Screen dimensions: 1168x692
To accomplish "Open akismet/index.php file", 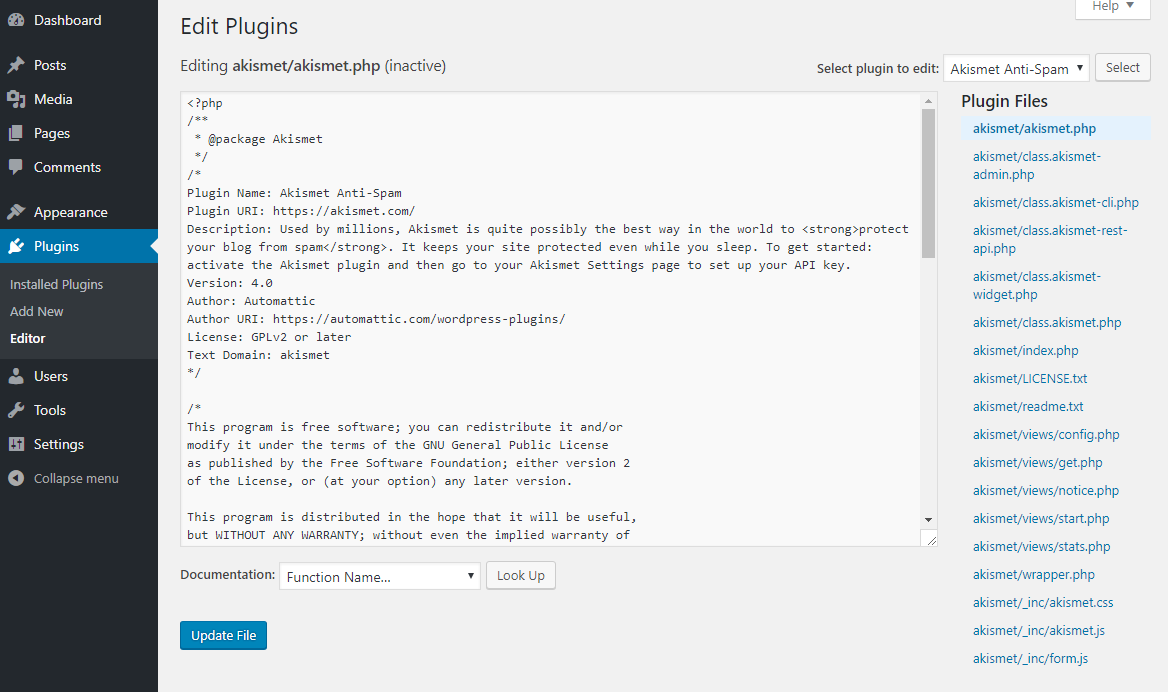I will [1026, 350].
